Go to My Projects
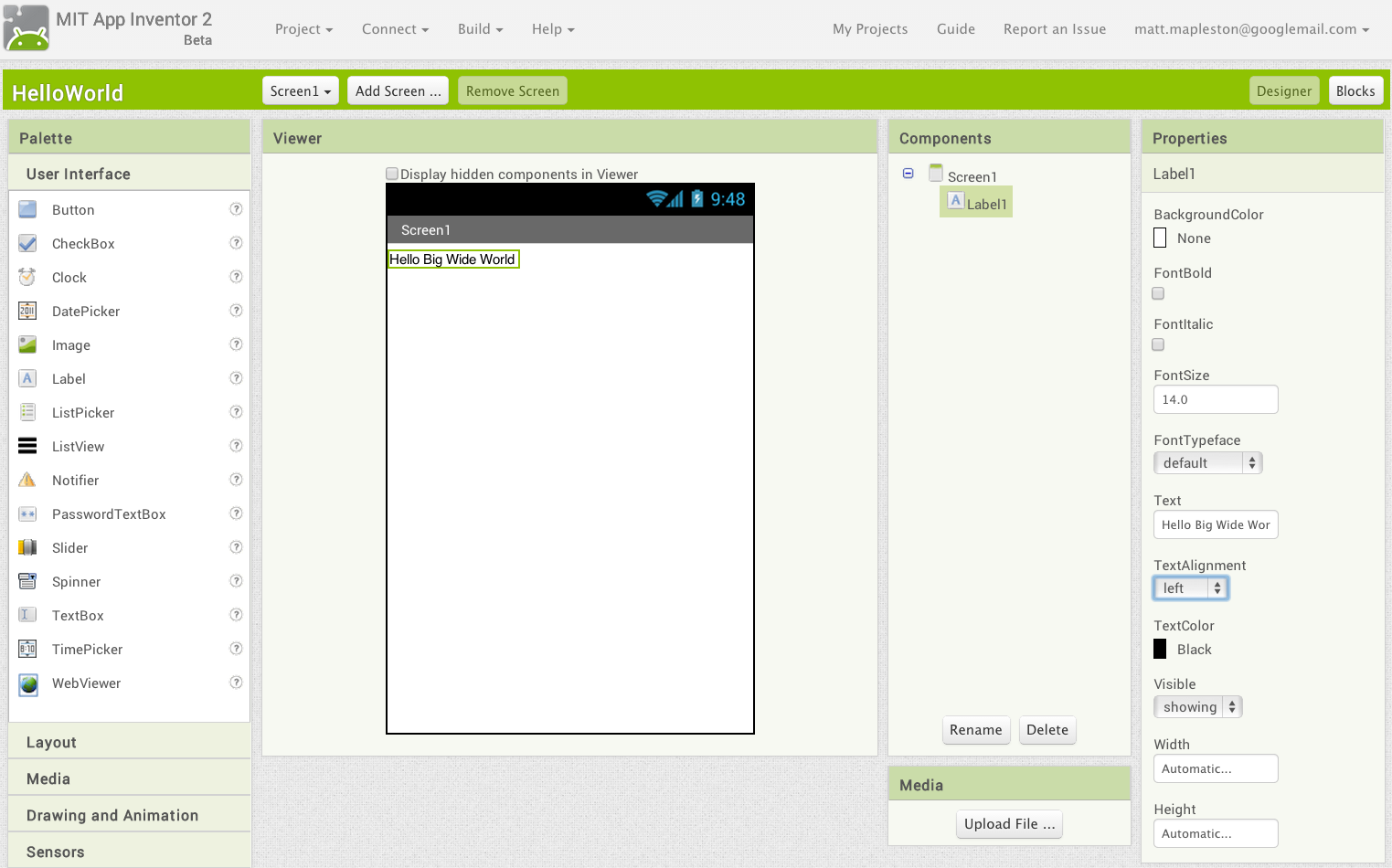This screenshot has width=1392, height=868. pos(870,29)
